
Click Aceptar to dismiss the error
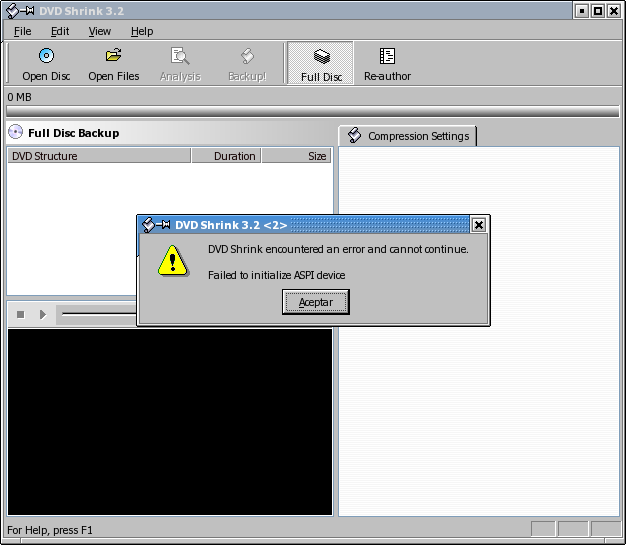316,302
